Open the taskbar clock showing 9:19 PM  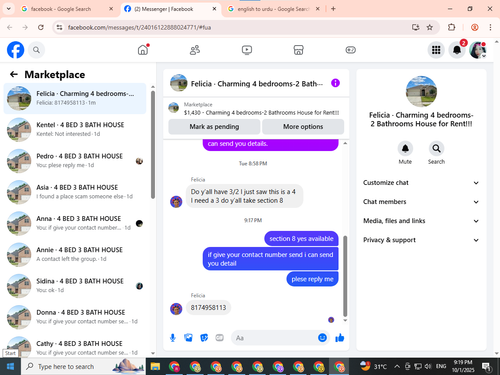(463, 367)
